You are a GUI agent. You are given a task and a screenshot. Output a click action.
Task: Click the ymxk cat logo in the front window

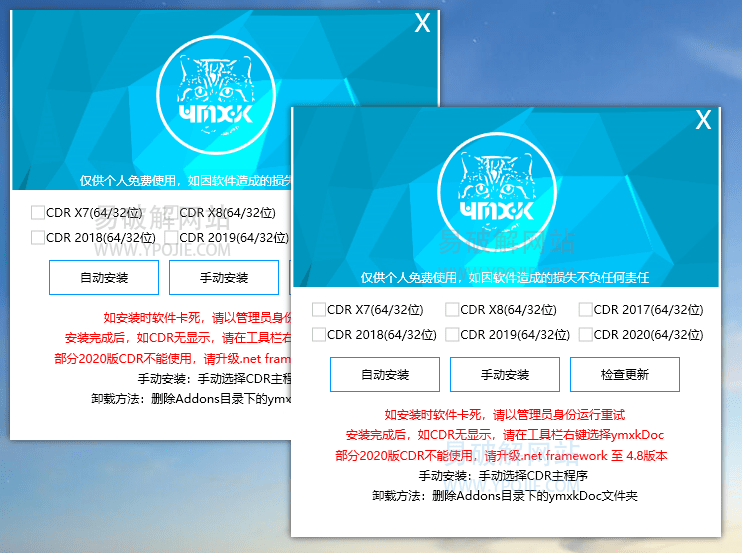tap(497, 192)
